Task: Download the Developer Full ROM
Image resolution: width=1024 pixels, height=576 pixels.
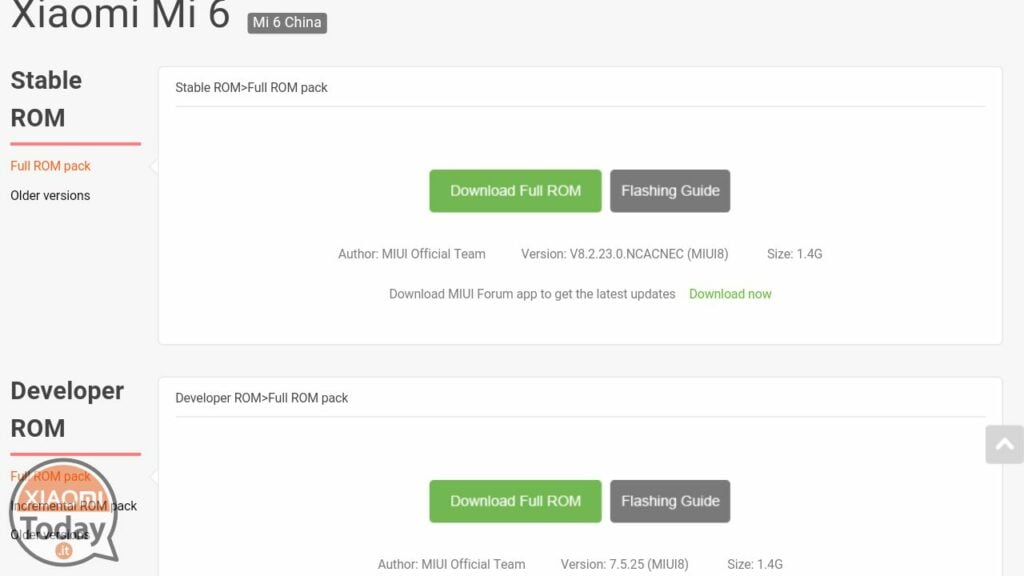Action: pos(515,501)
